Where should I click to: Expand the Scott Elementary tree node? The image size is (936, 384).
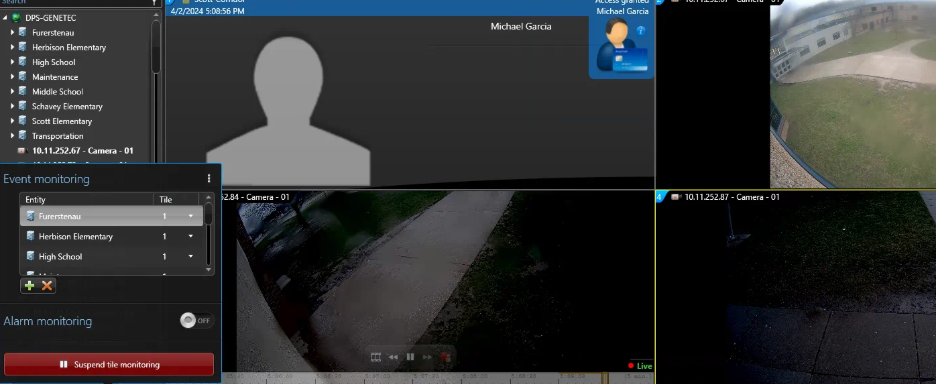pyautogui.click(x=12, y=121)
